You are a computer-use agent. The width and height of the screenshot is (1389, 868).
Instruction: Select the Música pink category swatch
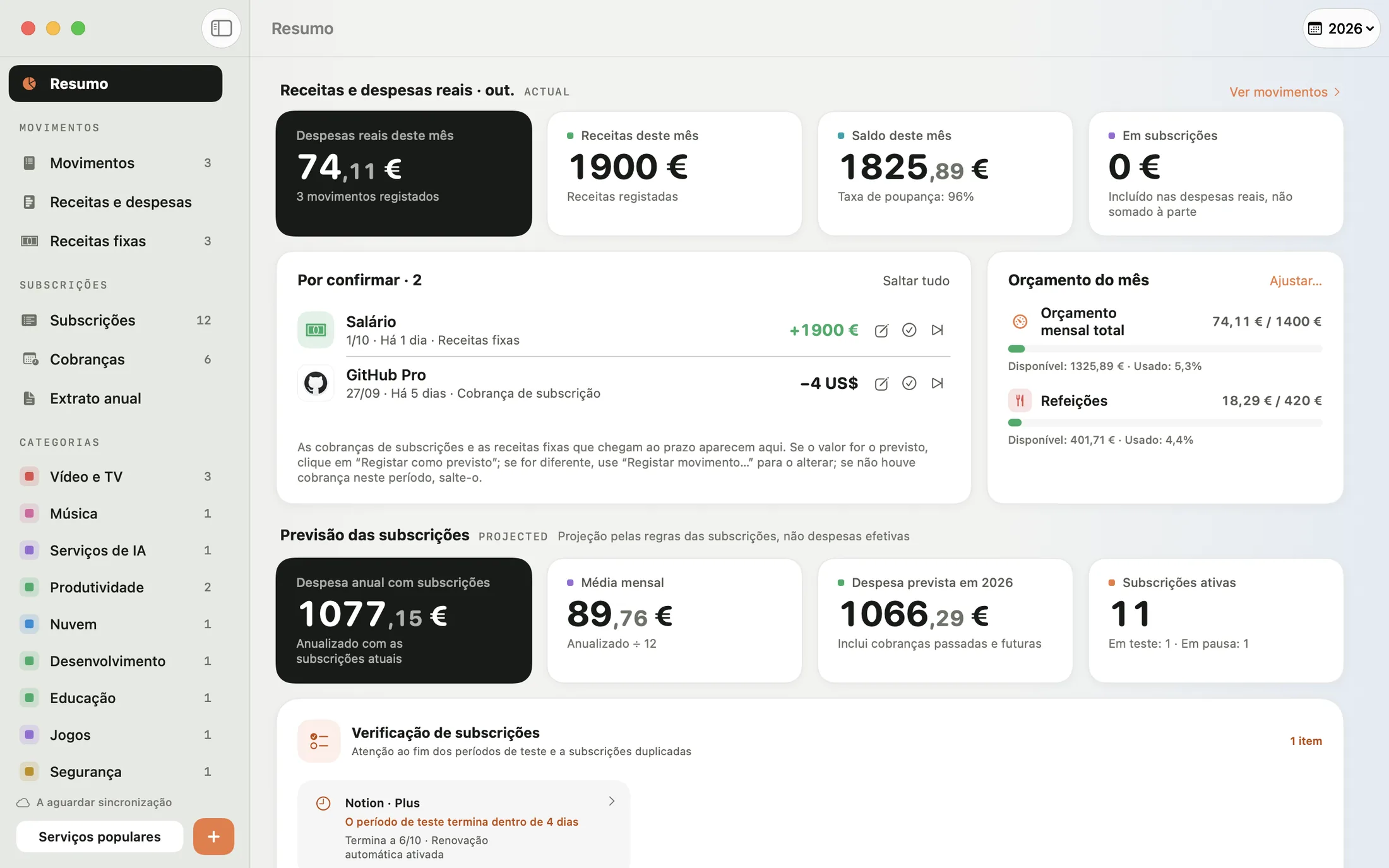click(x=29, y=513)
